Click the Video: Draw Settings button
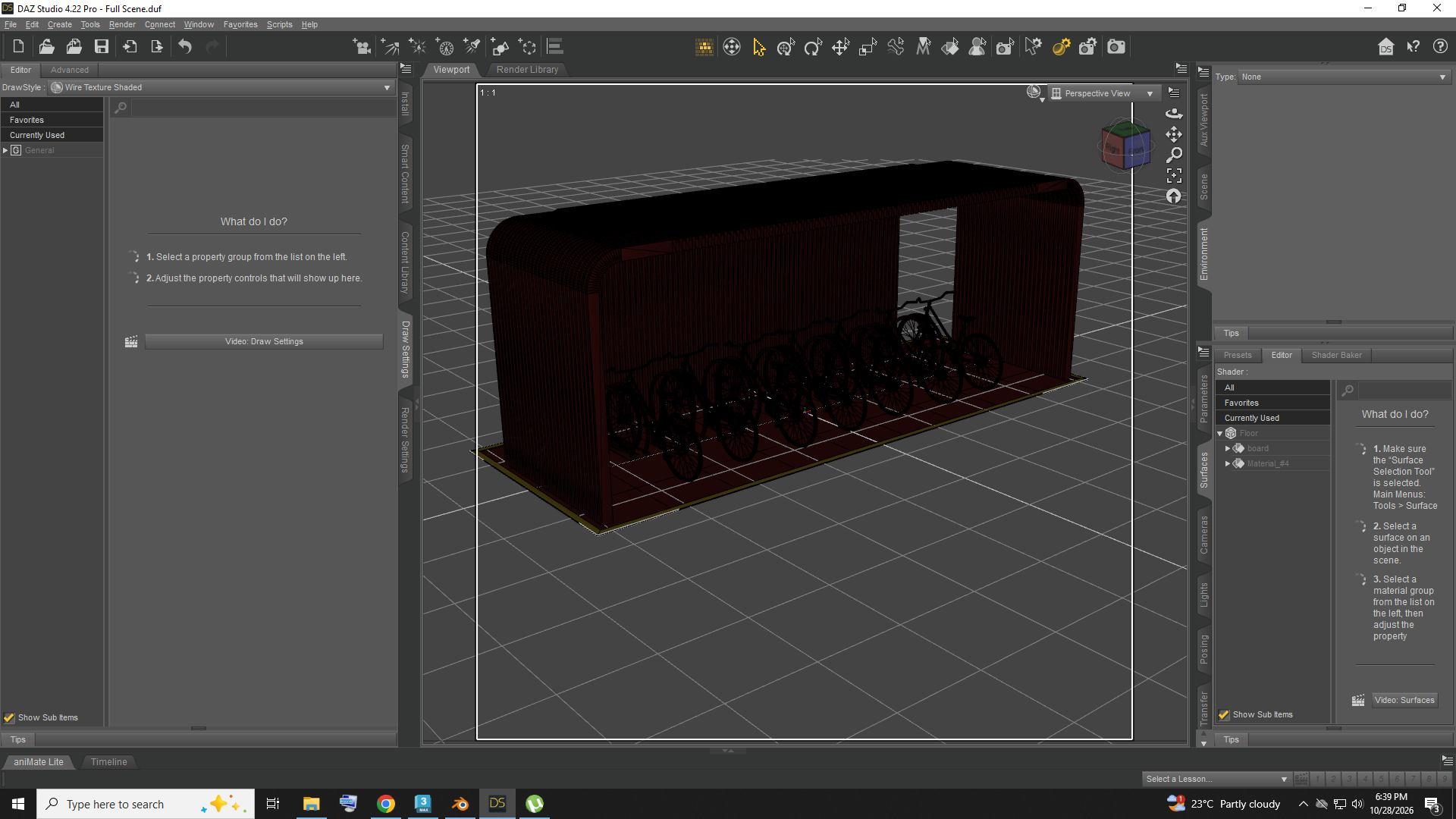The height and width of the screenshot is (819, 1456). (x=264, y=341)
